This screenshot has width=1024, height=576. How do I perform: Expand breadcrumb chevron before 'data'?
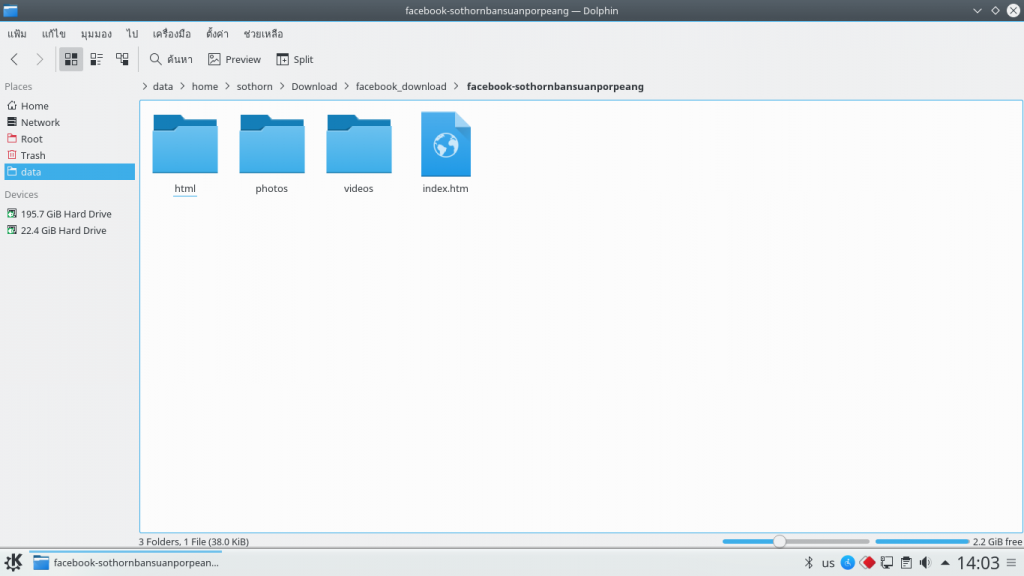click(145, 86)
